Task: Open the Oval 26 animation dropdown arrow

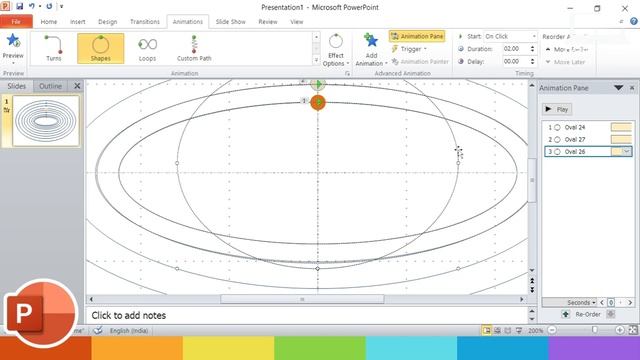Action: [627, 151]
